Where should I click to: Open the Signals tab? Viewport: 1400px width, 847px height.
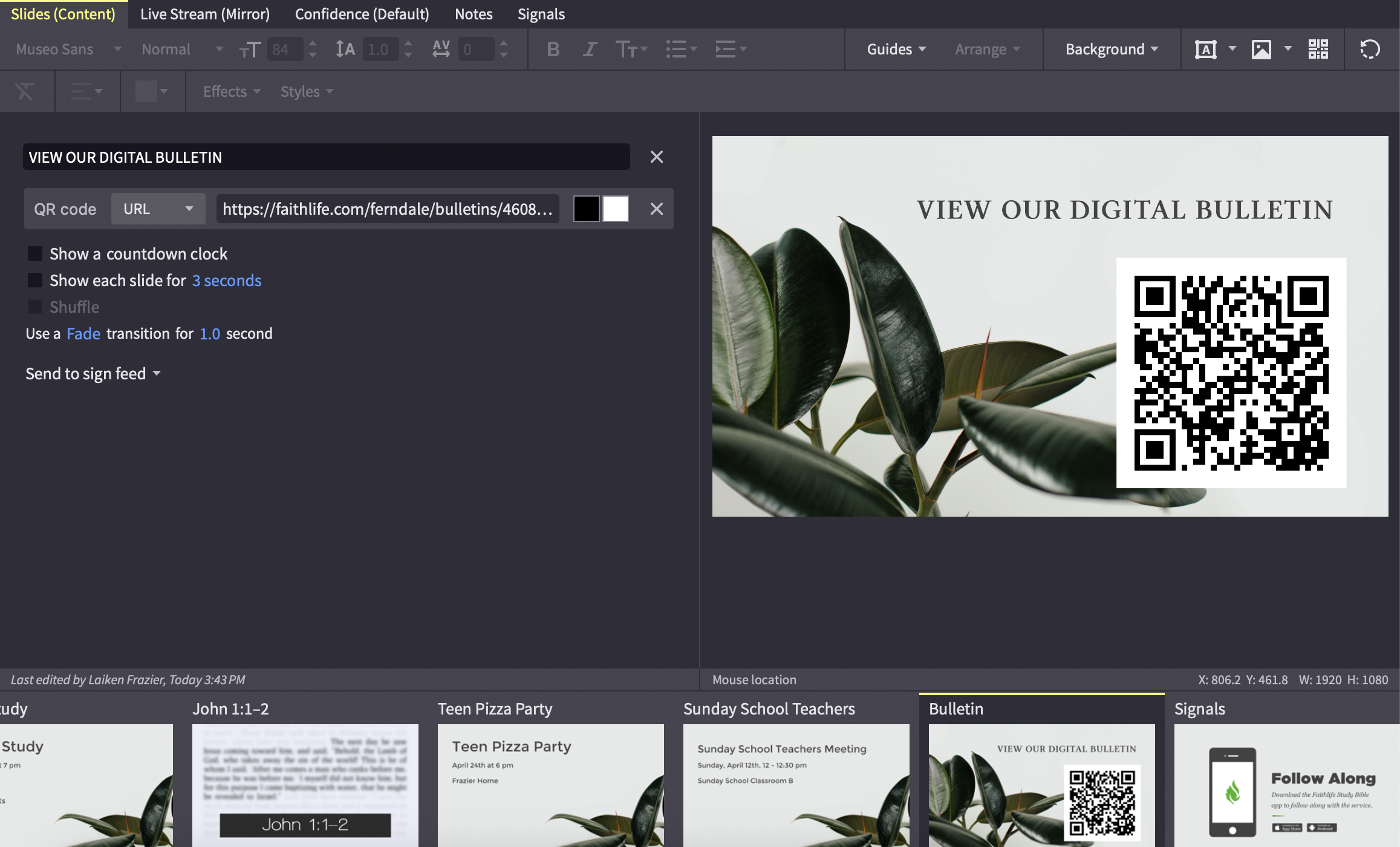pyautogui.click(x=541, y=14)
